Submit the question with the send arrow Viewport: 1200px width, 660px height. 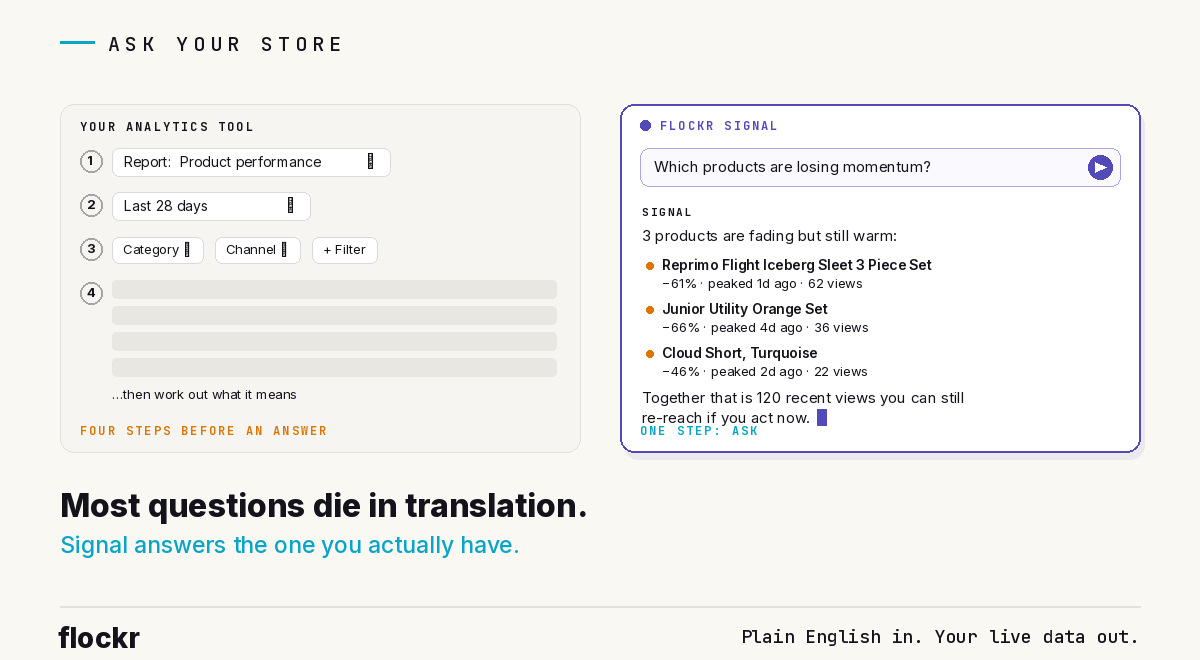tap(1100, 167)
